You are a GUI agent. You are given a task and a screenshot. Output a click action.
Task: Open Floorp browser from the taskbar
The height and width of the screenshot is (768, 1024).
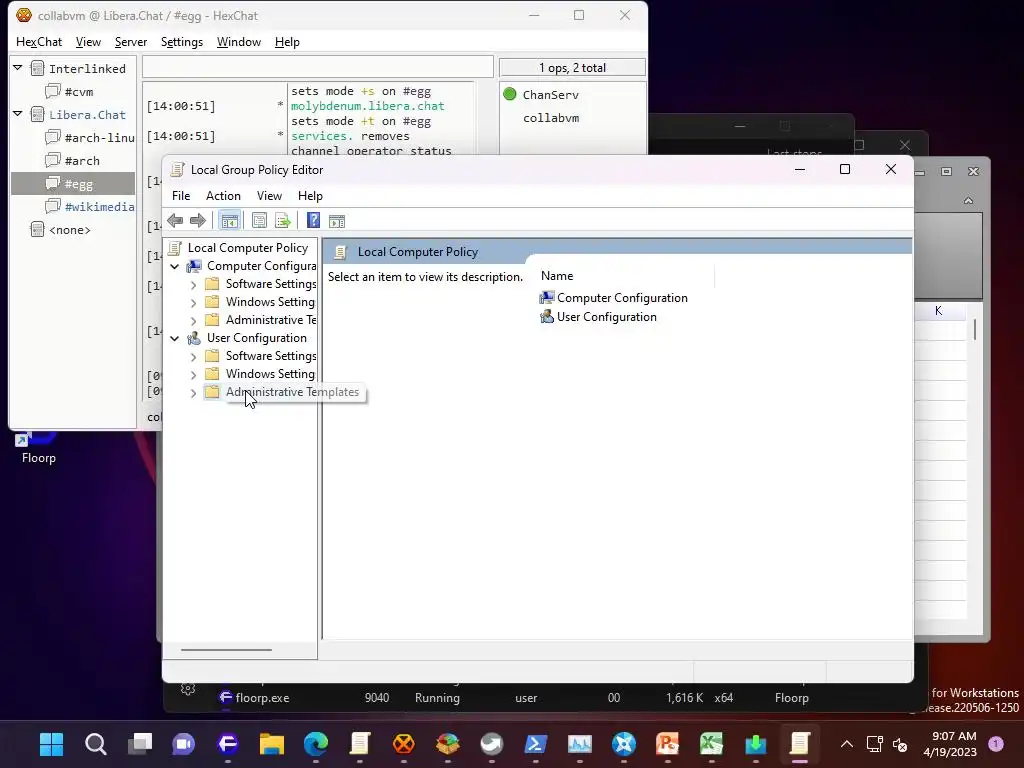[227, 744]
